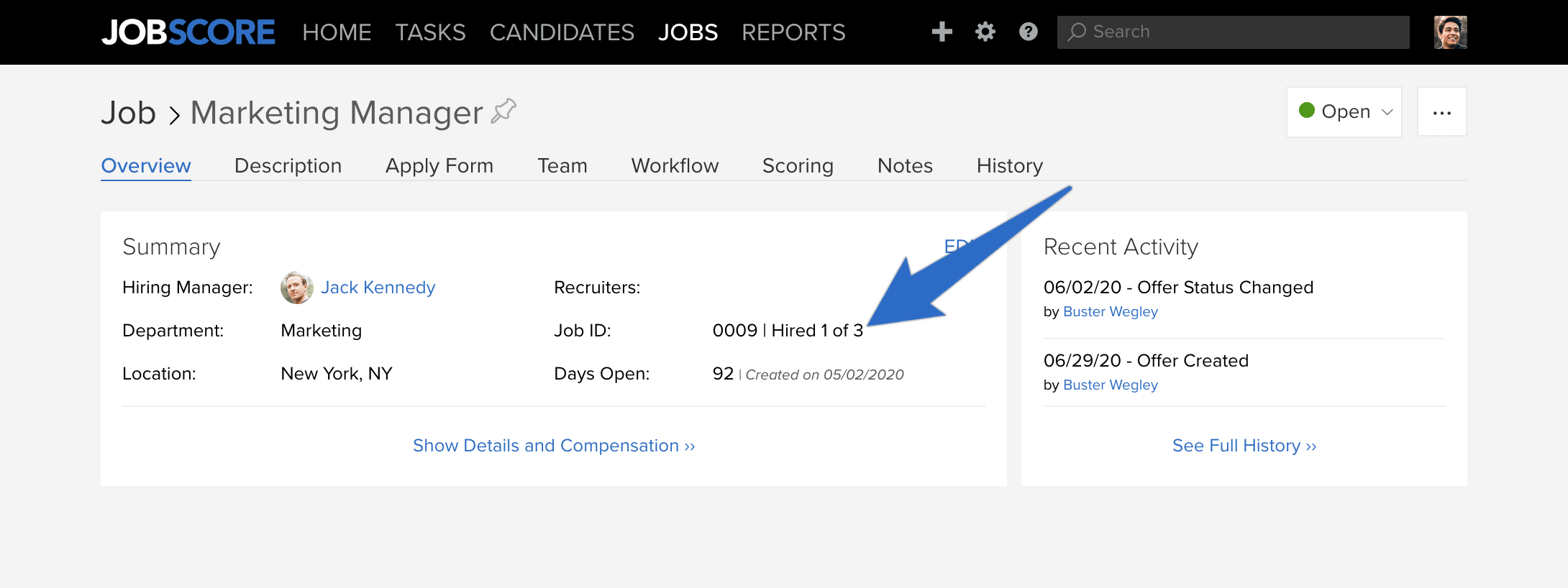This screenshot has height=588, width=1568.
Task: Click the 'New York, NY' location value
Action: [337, 374]
